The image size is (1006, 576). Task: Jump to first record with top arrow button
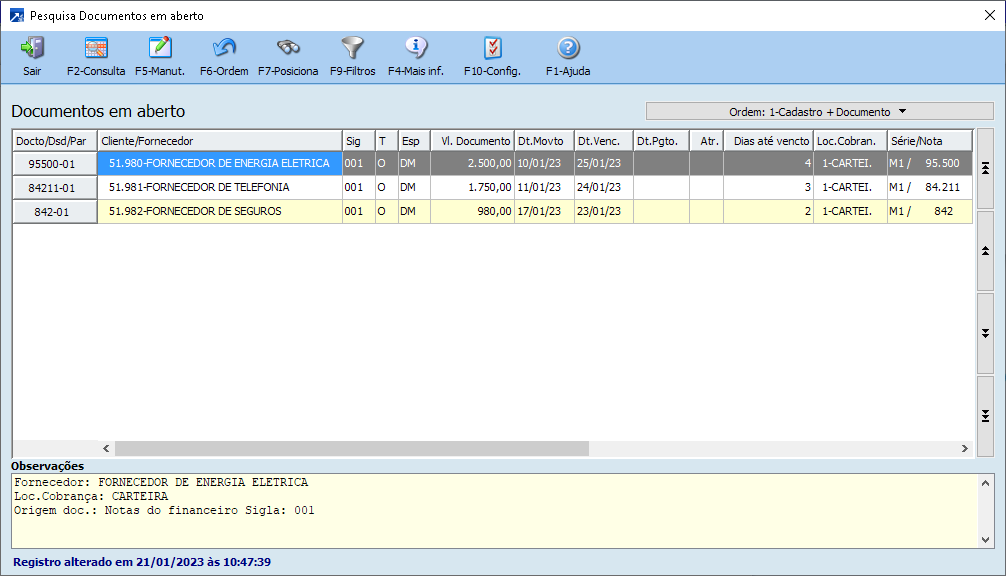point(985,167)
